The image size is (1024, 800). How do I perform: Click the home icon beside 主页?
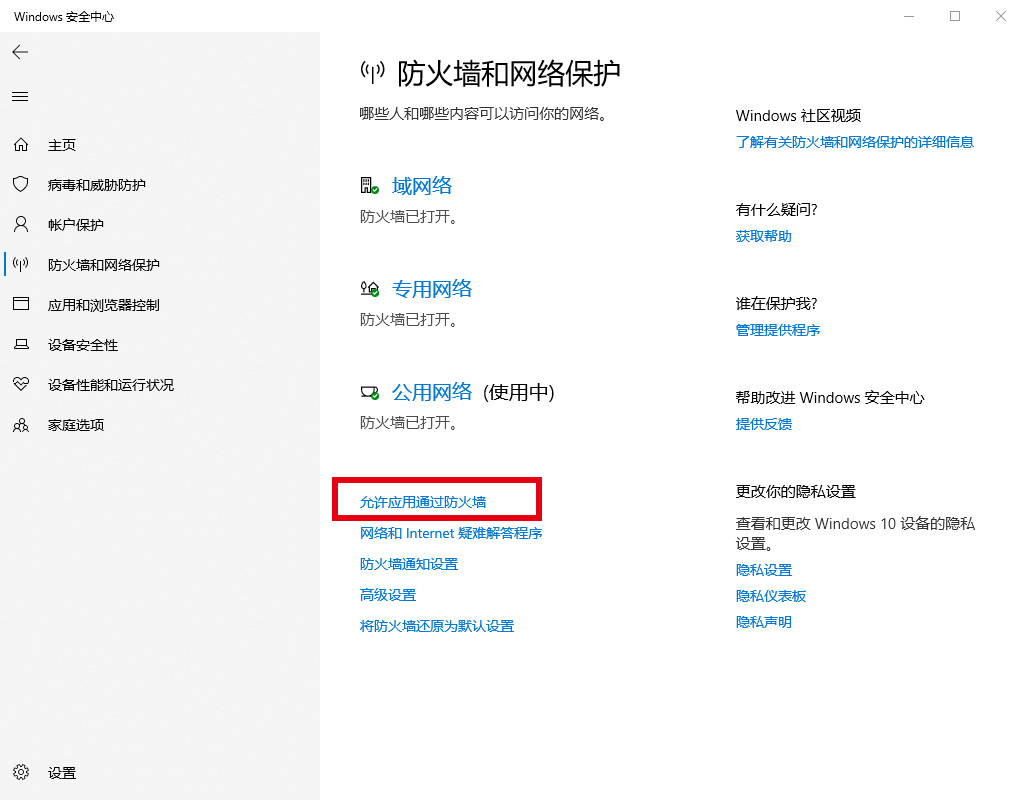[x=21, y=144]
